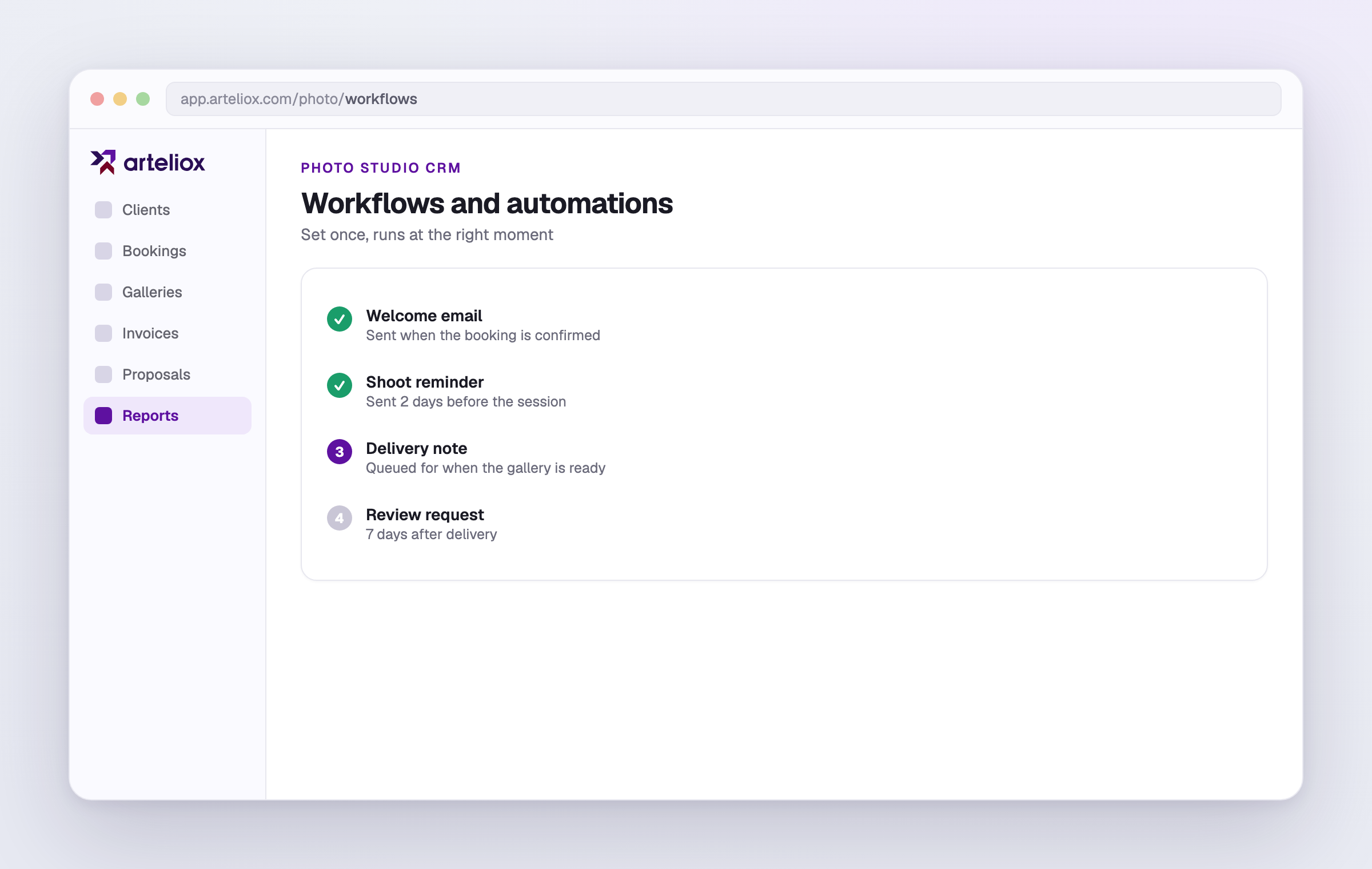The image size is (1372, 869).
Task: Click the gray step 4 badge
Action: (340, 518)
